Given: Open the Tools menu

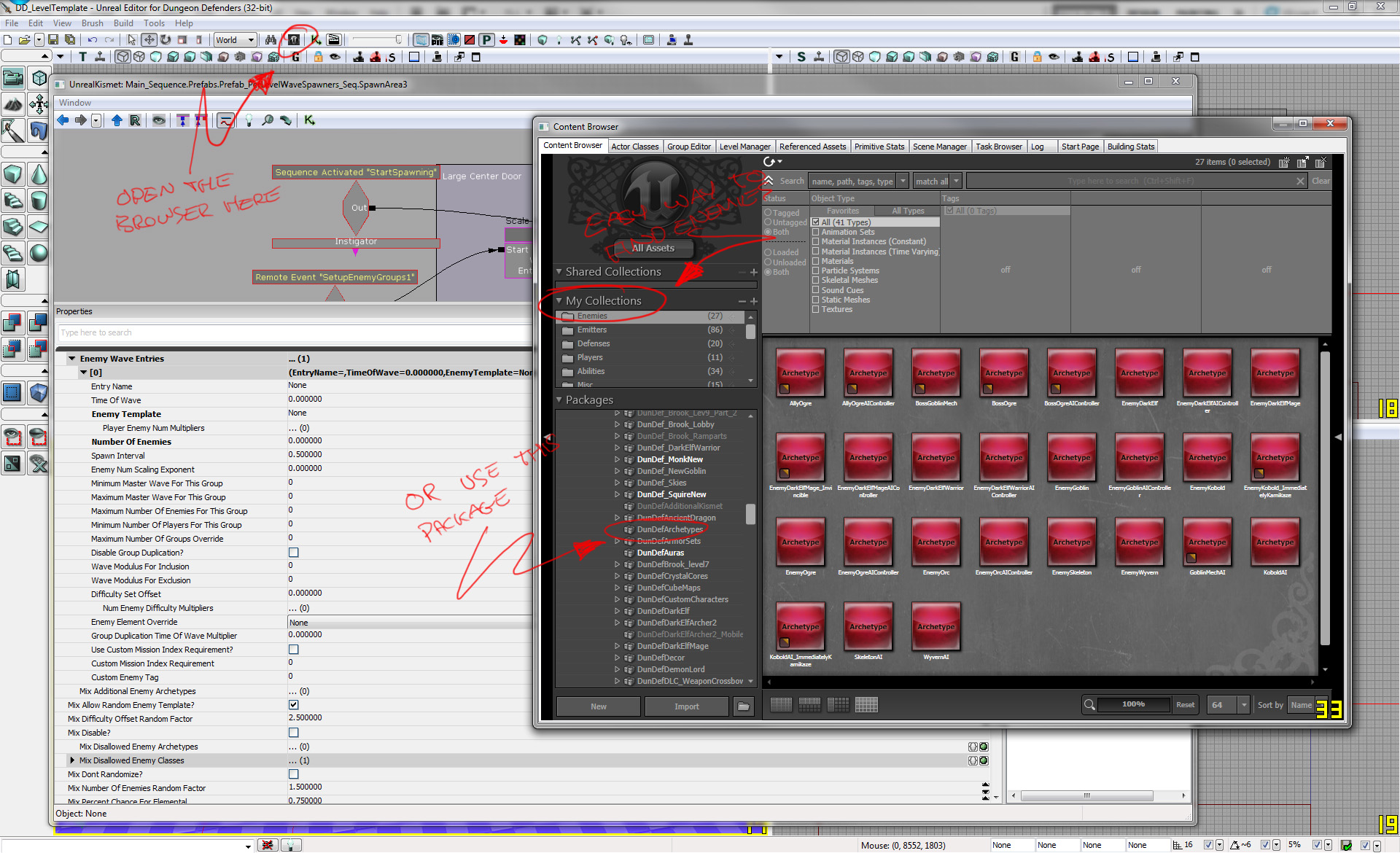Looking at the screenshot, I should (x=154, y=23).
